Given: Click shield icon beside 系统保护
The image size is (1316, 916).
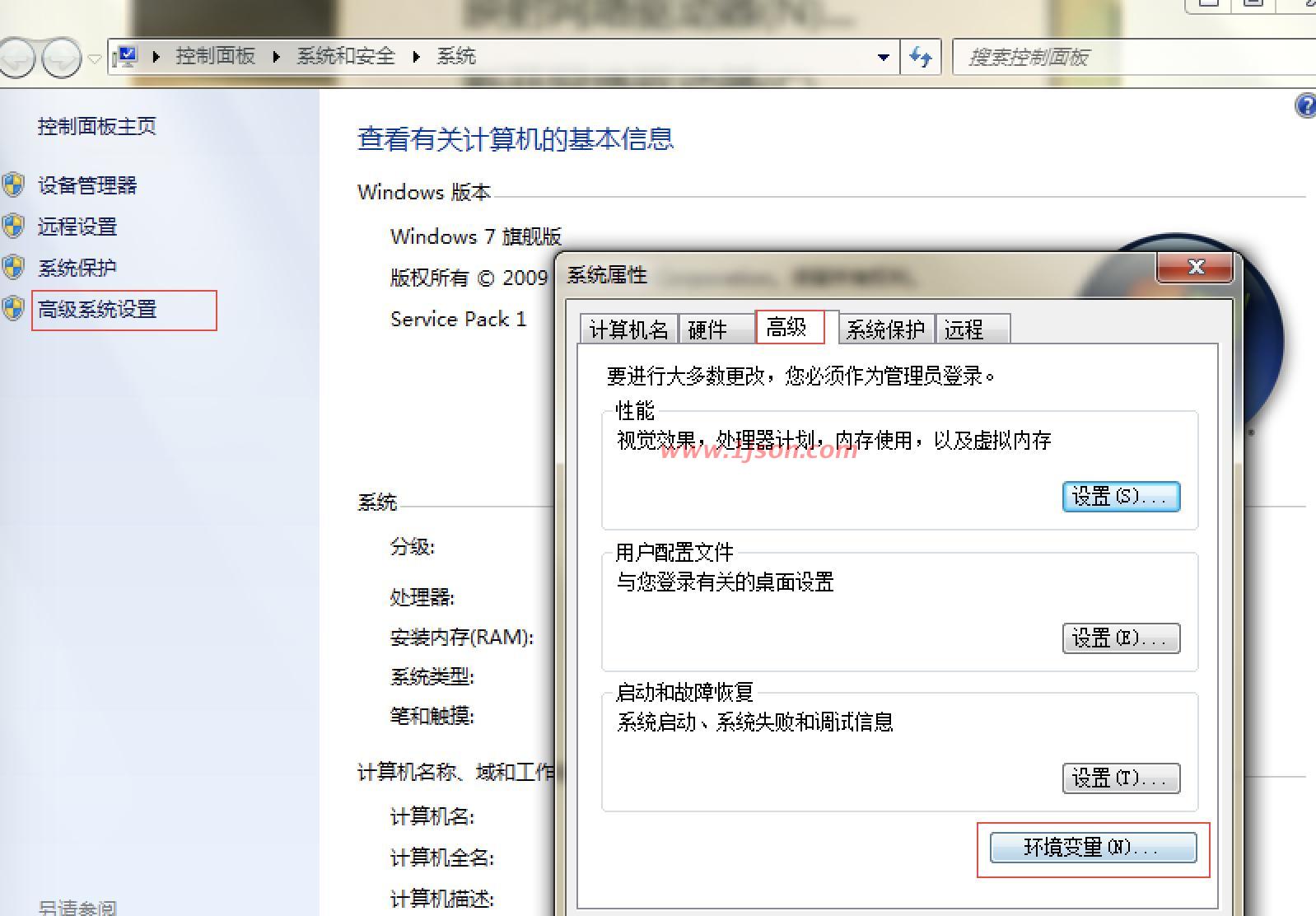Looking at the screenshot, I should click(13, 268).
